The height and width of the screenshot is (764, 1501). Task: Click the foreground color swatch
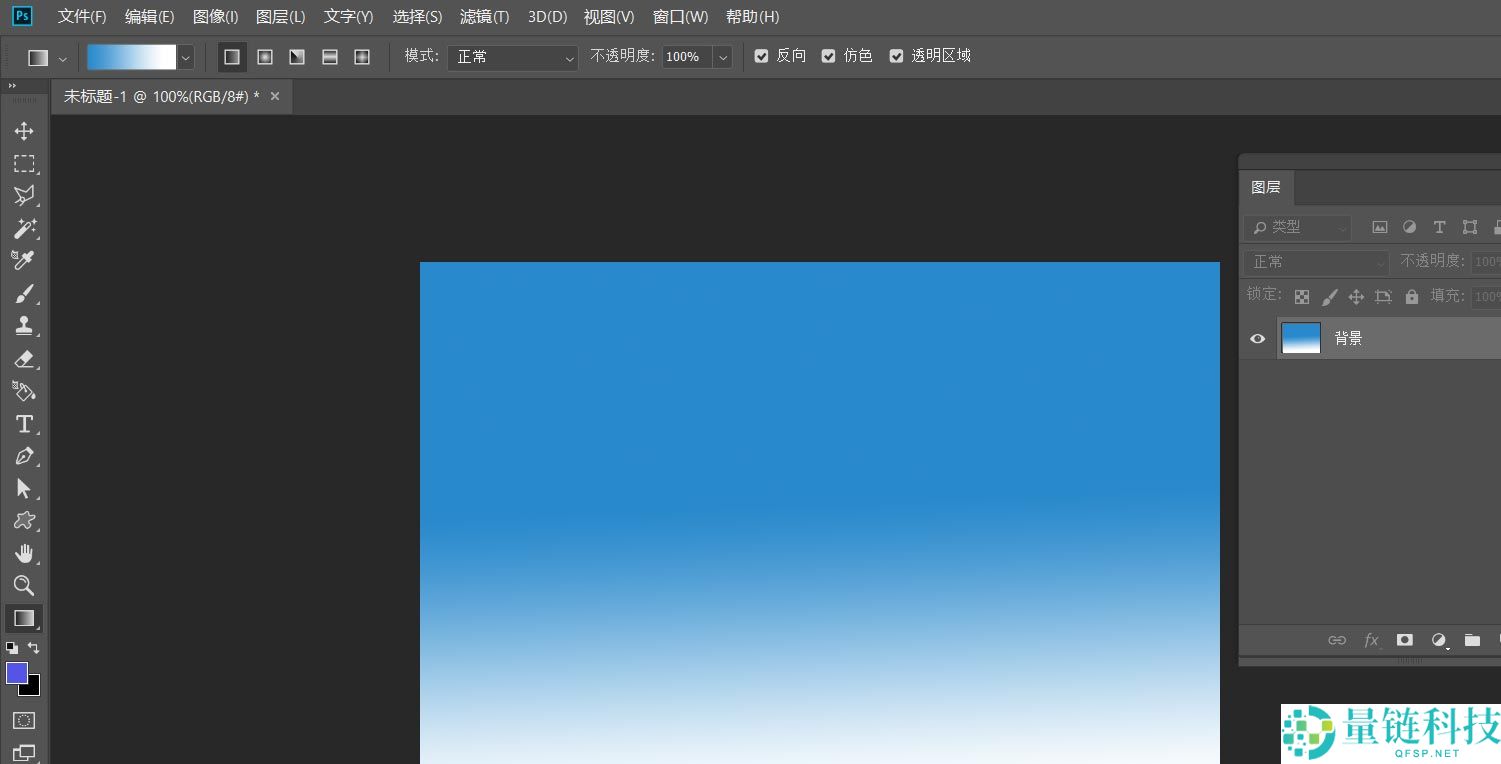(x=17, y=673)
